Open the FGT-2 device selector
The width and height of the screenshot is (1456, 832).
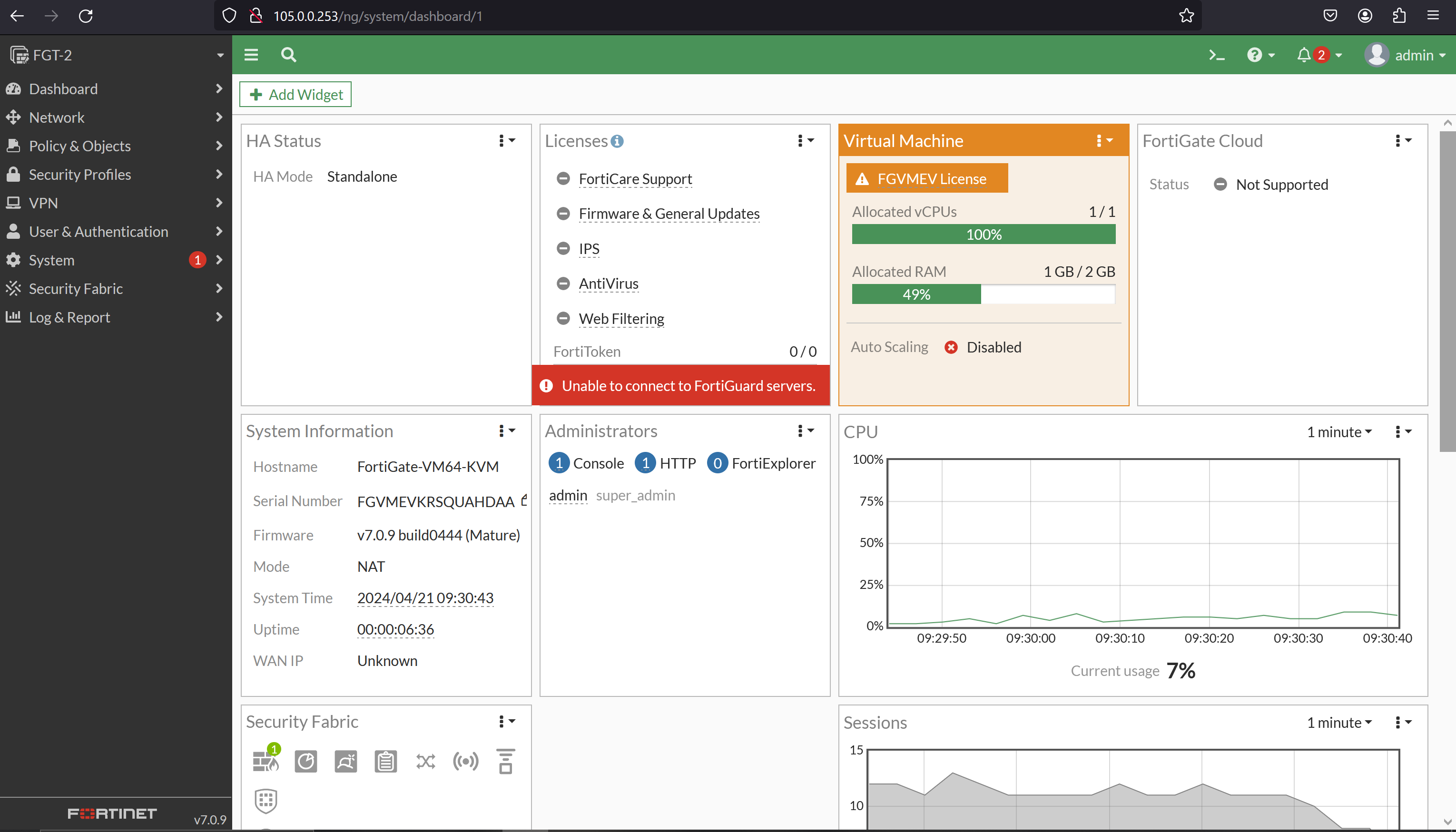pyautogui.click(x=116, y=55)
